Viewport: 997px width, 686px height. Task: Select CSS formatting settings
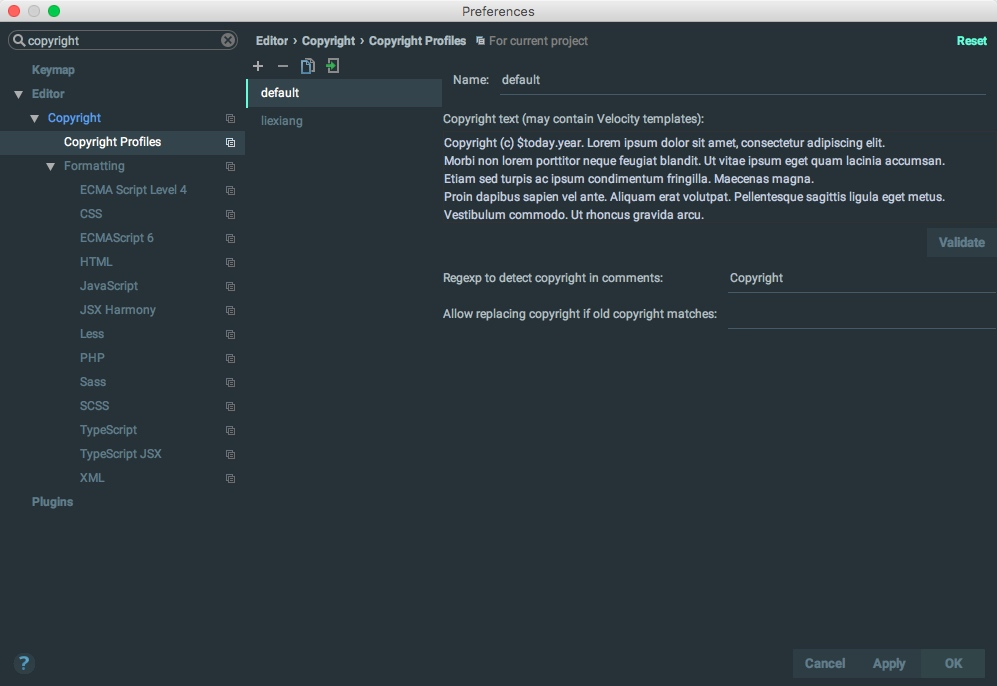(x=91, y=214)
